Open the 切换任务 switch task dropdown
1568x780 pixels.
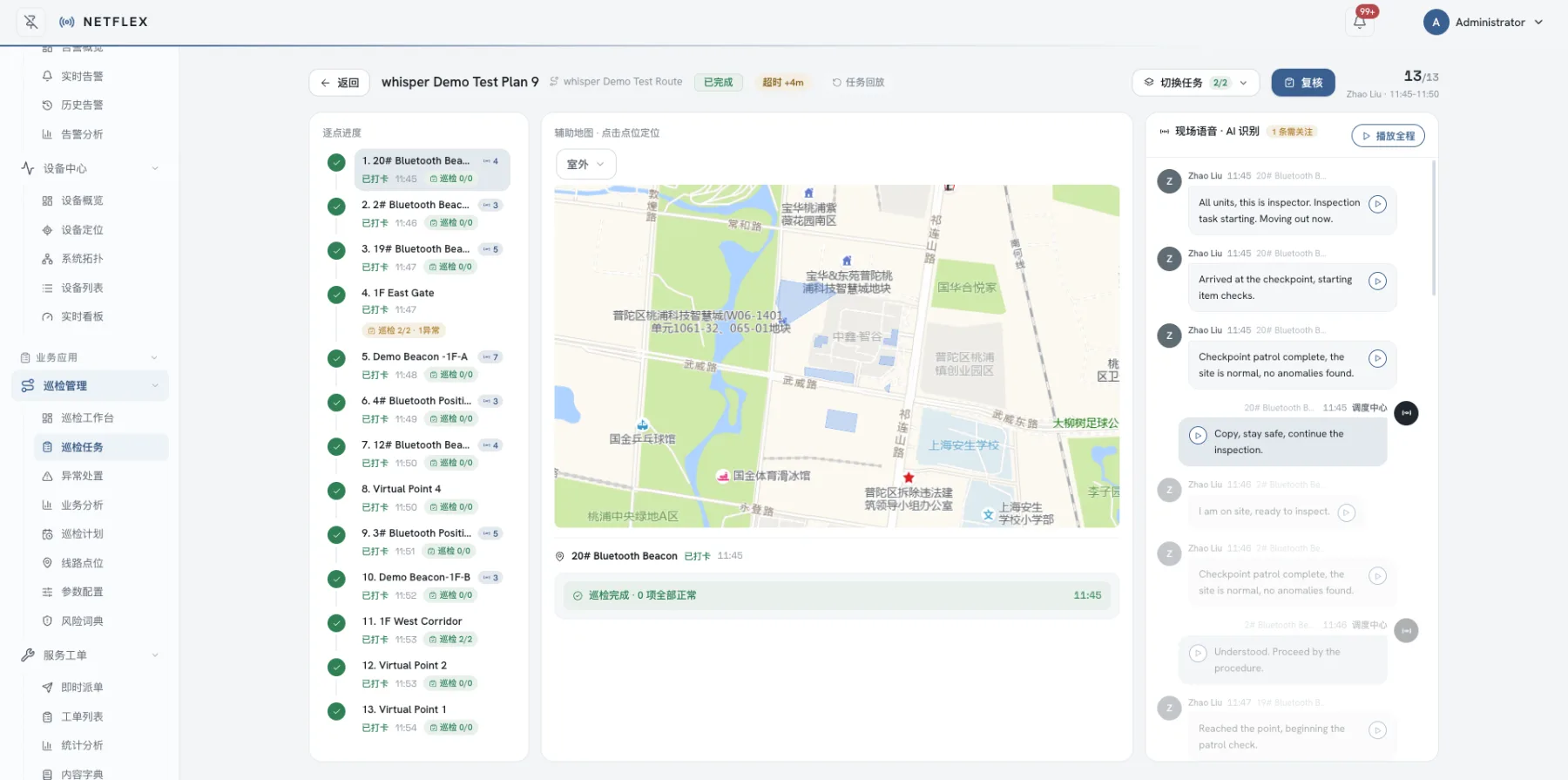coord(1195,83)
